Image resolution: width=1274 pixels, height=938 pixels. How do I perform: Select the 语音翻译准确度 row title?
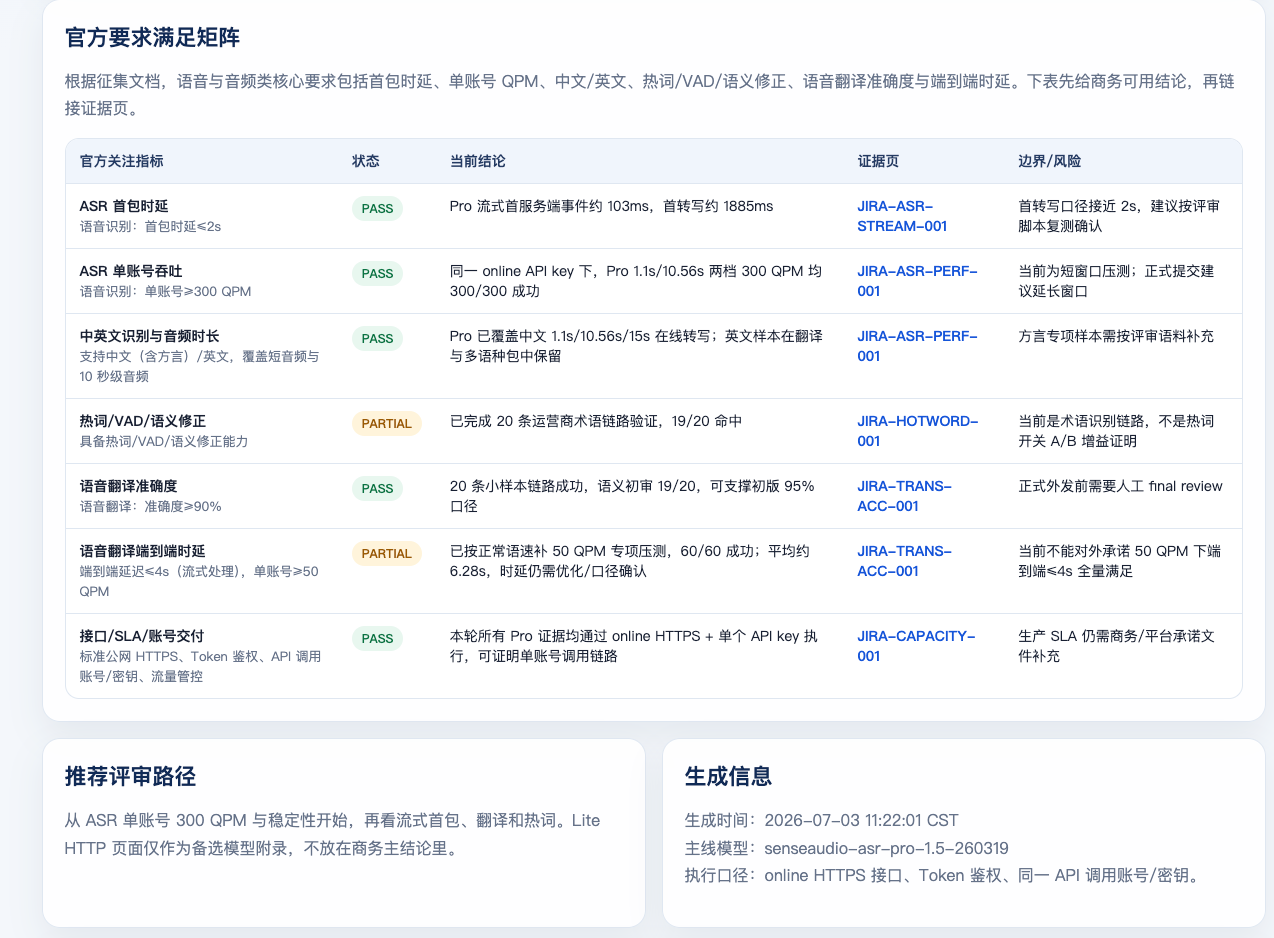(x=128, y=486)
